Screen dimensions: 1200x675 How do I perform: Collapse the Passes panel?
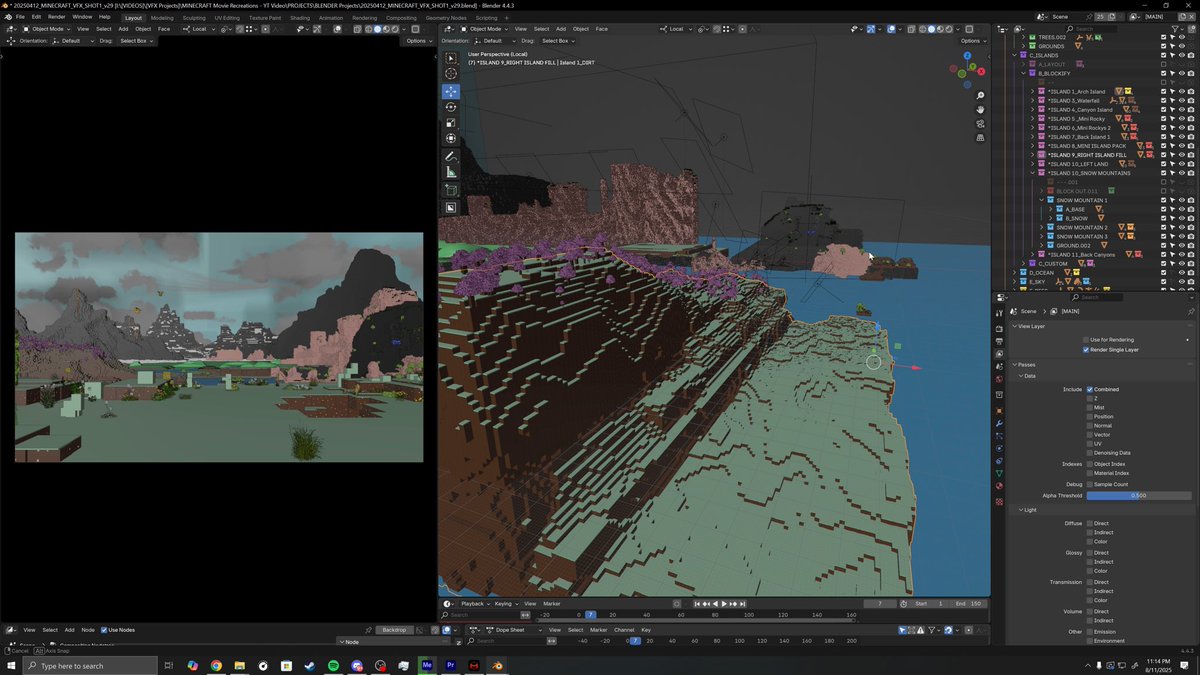point(1016,365)
